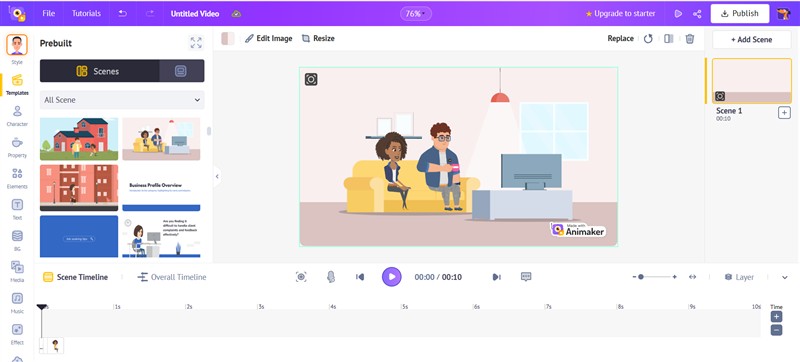800x362 pixels.
Task: Click the Resize button
Action: tap(318, 38)
